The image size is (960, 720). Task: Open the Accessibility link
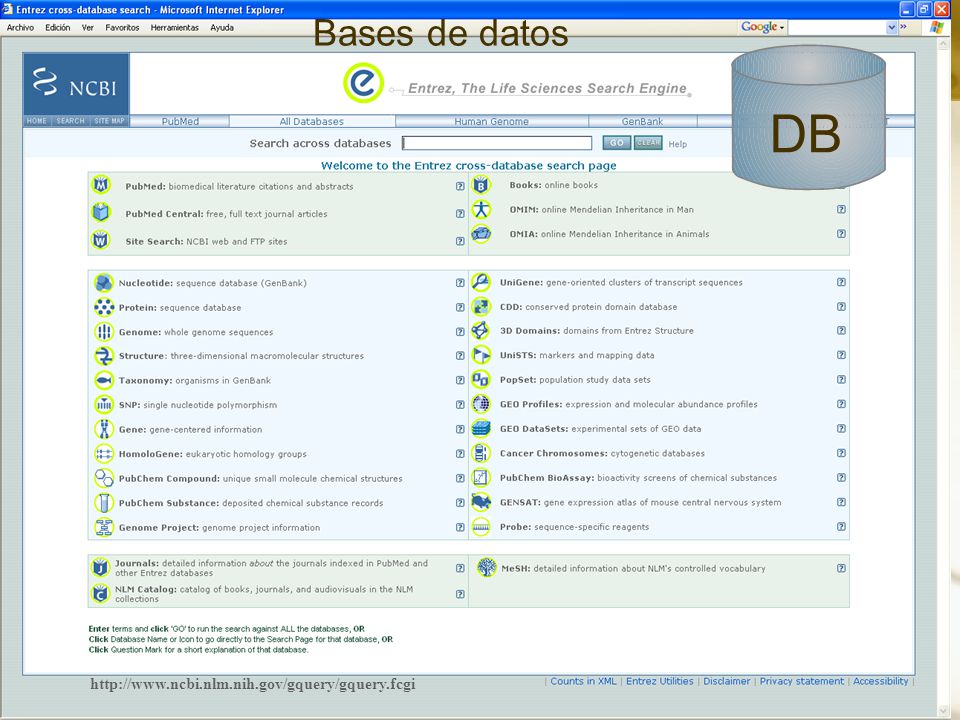tap(880, 681)
